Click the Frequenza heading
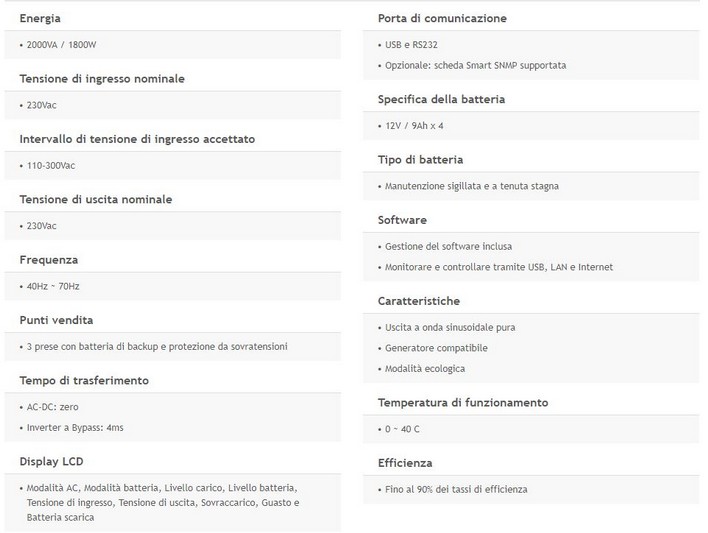The height and width of the screenshot is (533, 708). point(49,259)
